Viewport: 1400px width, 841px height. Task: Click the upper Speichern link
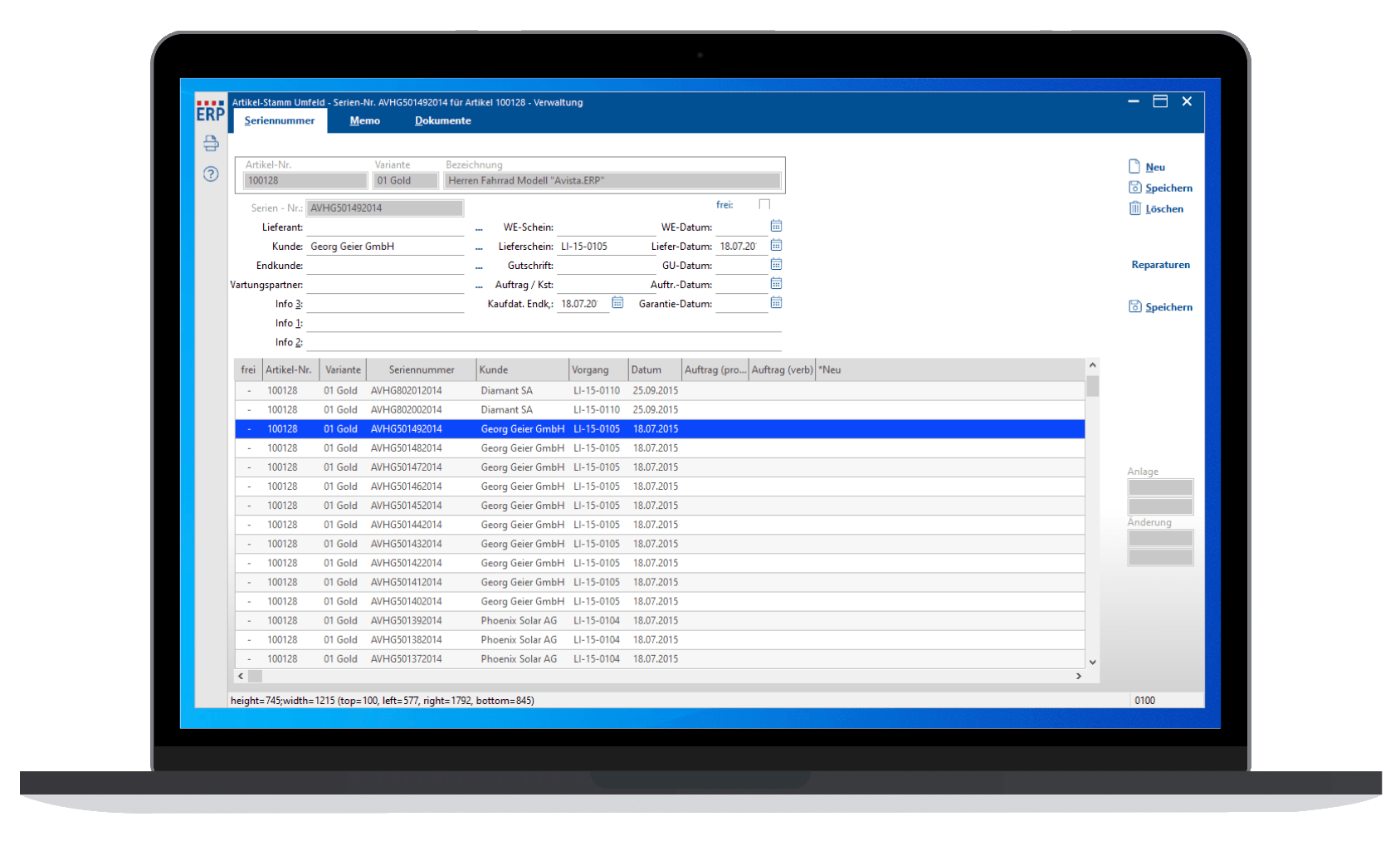1168,188
